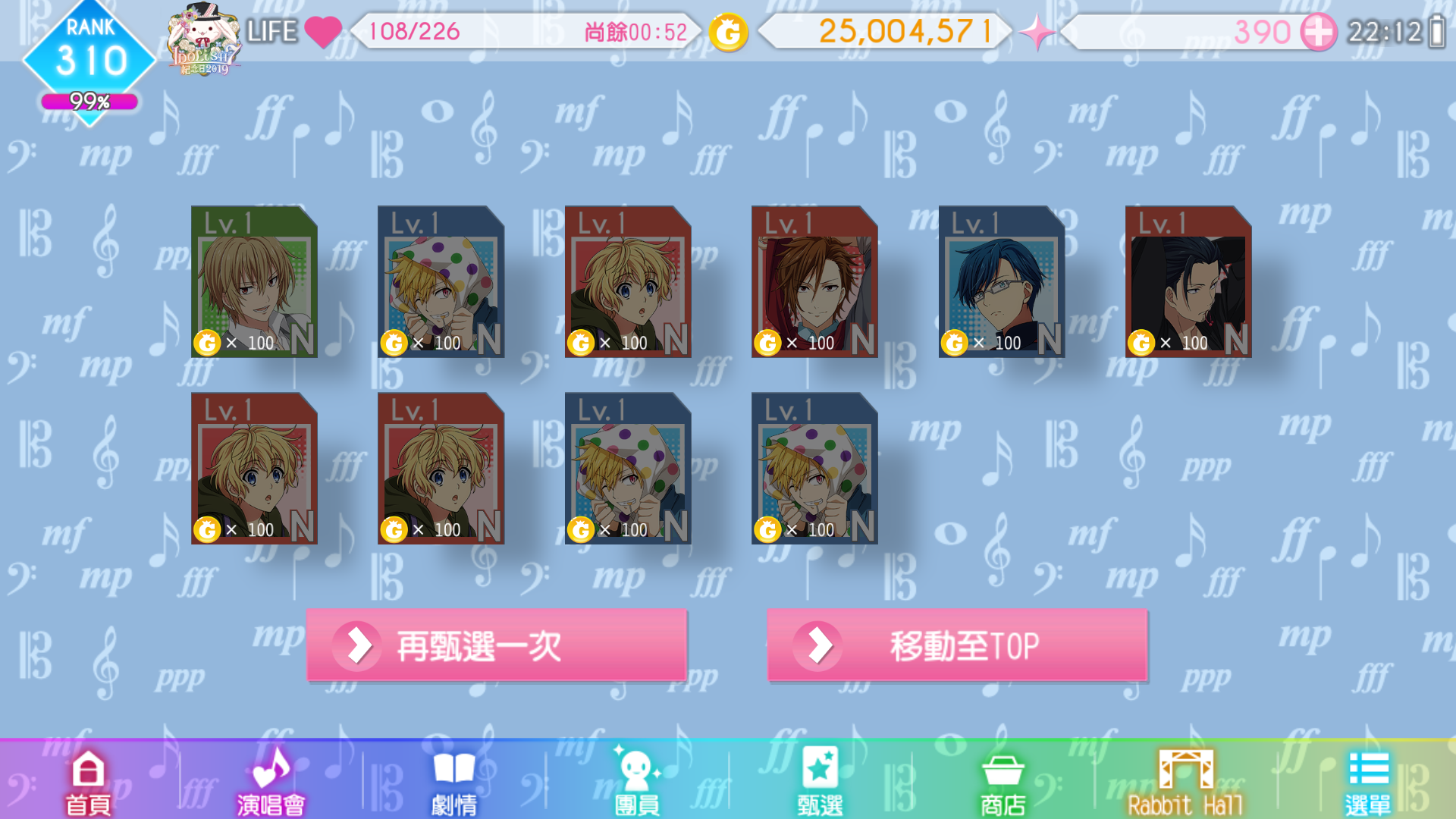Open the 首頁 home icon
This screenshot has width=1456, height=819.
pyautogui.click(x=88, y=783)
